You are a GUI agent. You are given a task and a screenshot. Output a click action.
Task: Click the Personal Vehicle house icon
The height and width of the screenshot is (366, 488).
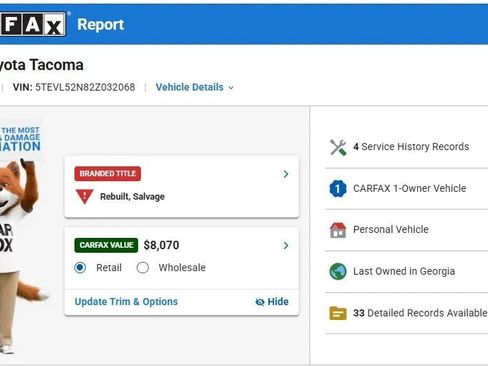tap(338, 230)
